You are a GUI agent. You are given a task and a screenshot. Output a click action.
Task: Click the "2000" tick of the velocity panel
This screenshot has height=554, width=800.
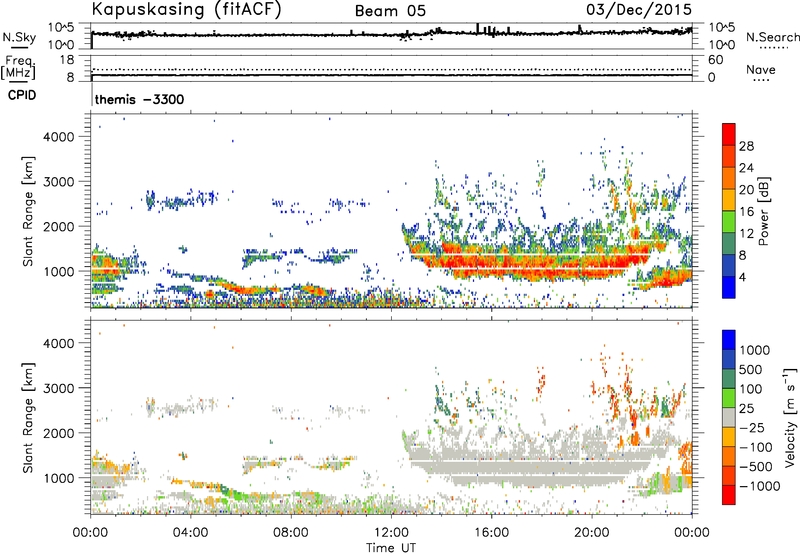tap(58, 433)
